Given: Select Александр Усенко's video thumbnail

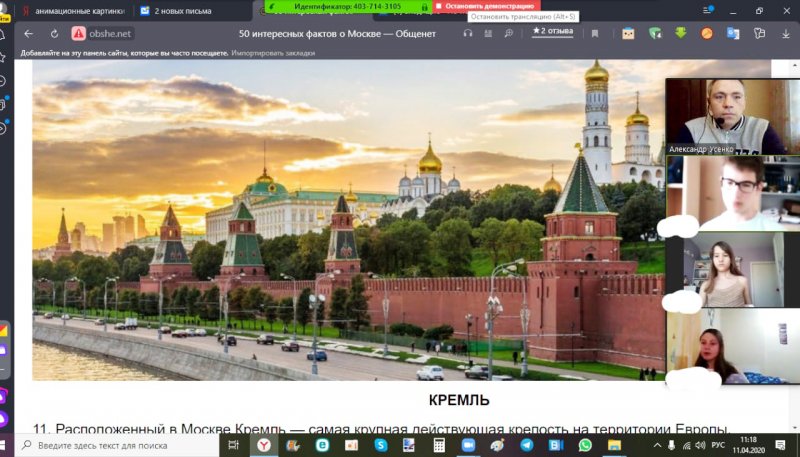Looking at the screenshot, I should (x=714, y=116).
